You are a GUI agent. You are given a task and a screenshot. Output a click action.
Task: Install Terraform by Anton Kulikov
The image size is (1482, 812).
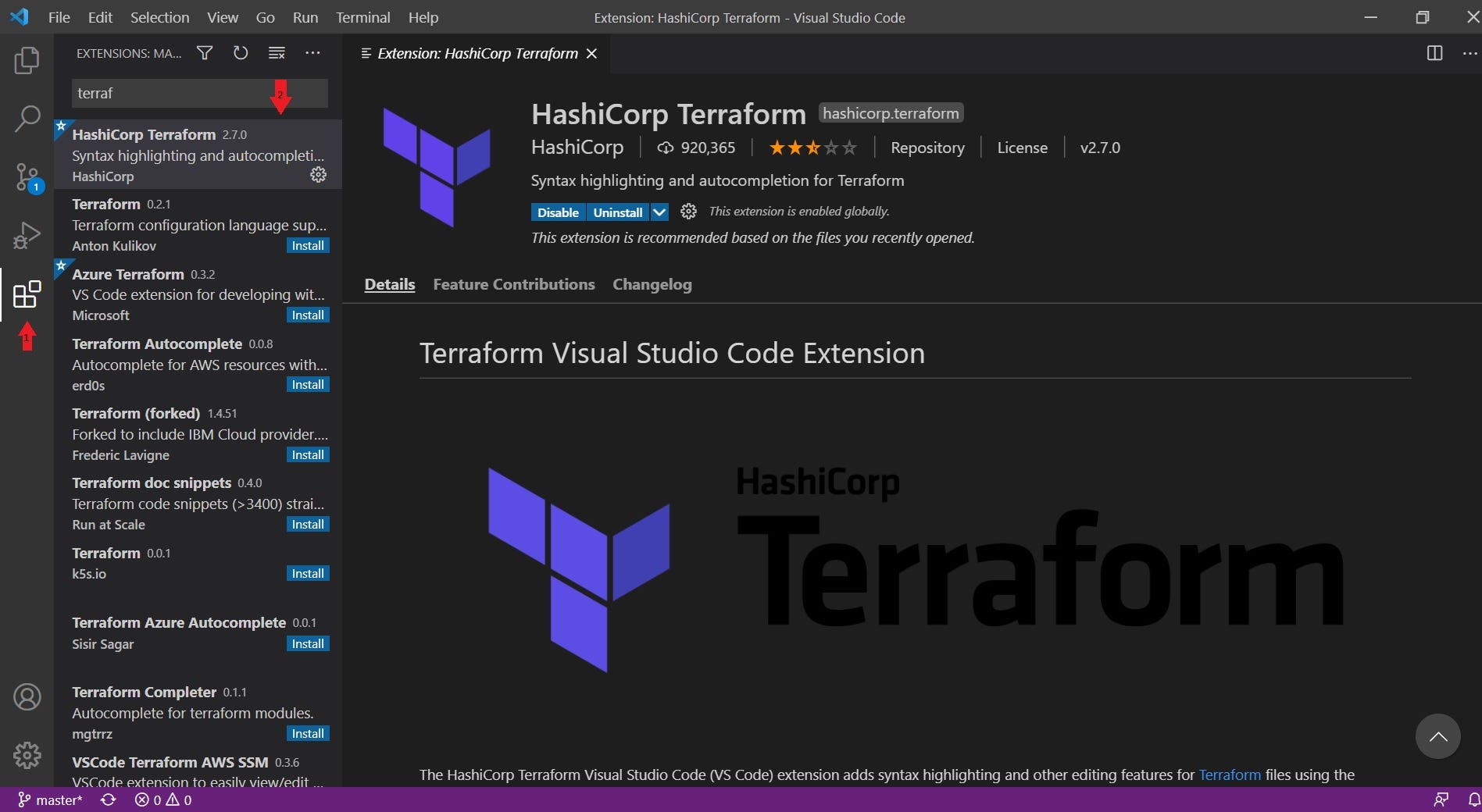coord(308,245)
